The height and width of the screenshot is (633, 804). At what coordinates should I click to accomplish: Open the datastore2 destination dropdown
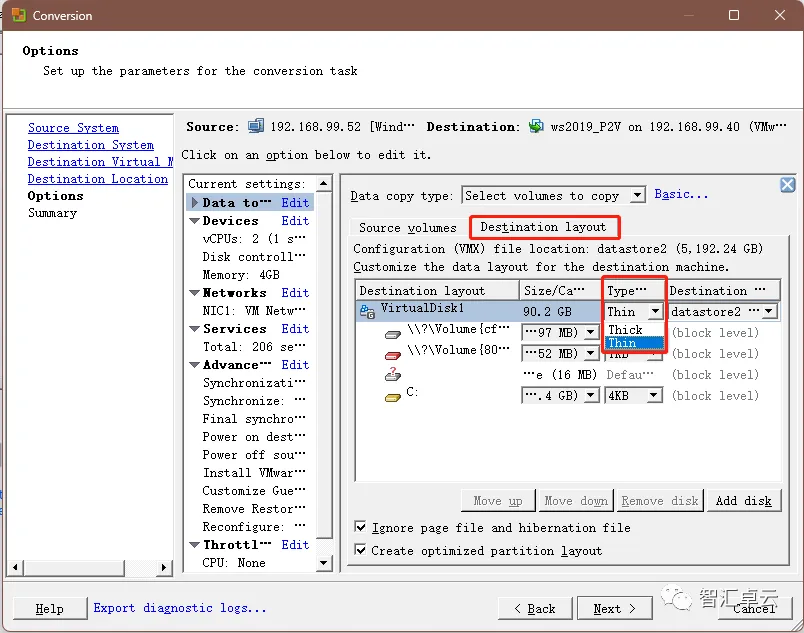(769, 311)
